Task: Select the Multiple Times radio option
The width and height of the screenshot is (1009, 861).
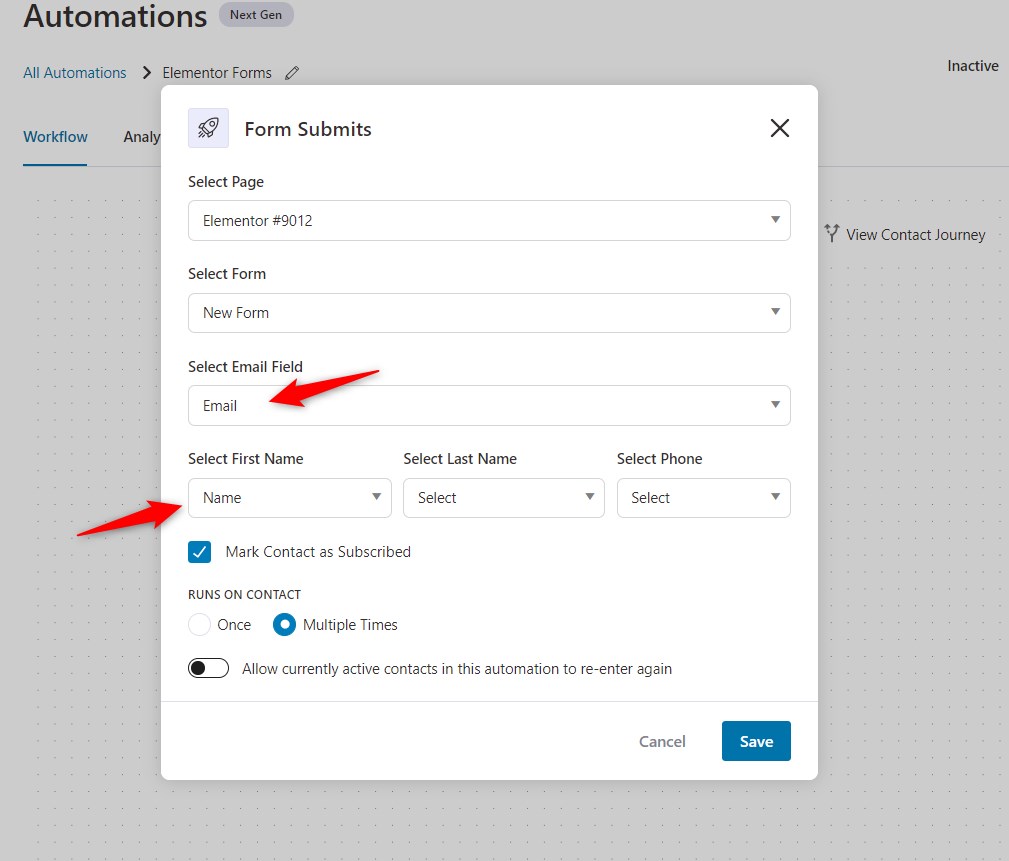Action: 284,624
